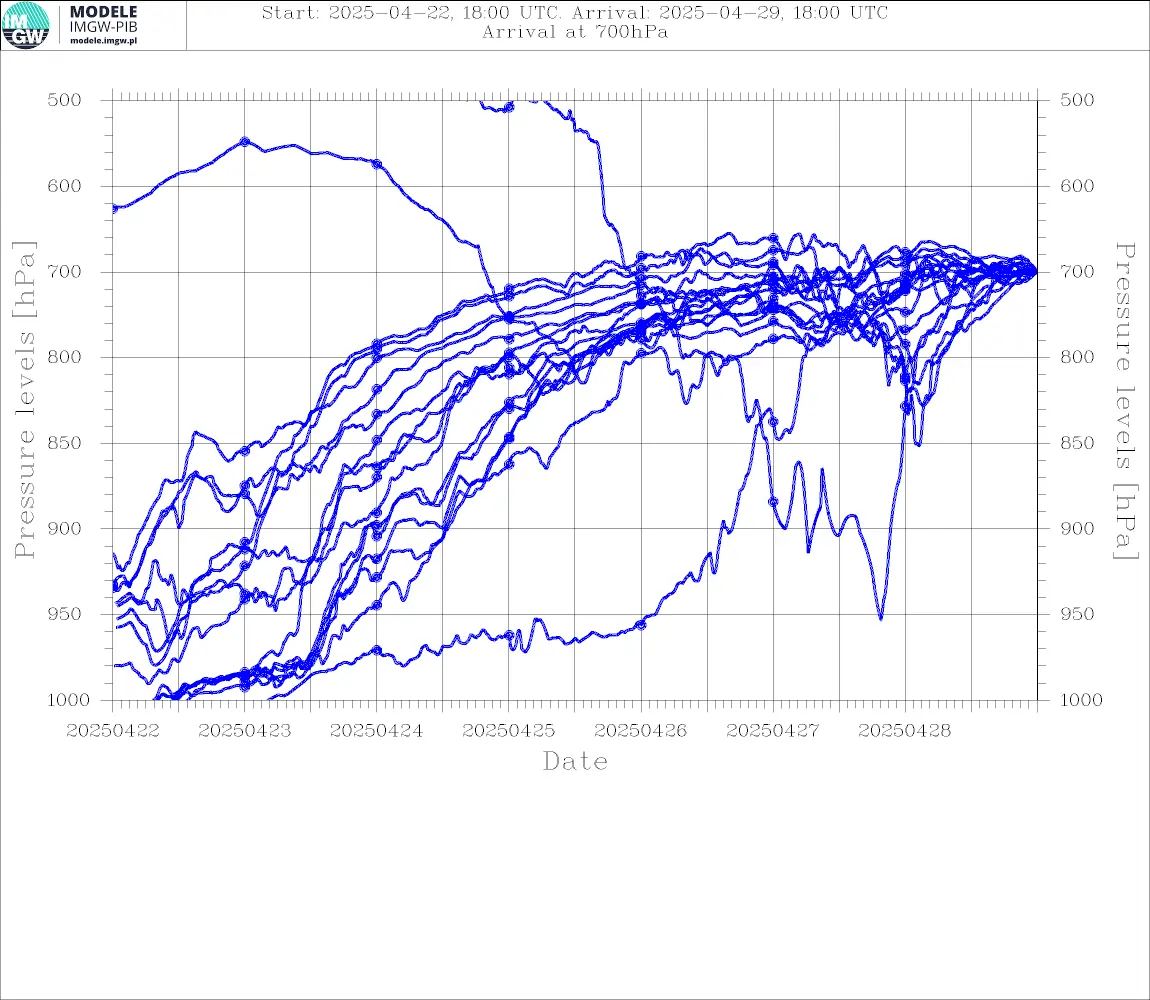The width and height of the screenshot is (1150, 1000).
Task: Click x-axis label 20250427
Action: 773,731
